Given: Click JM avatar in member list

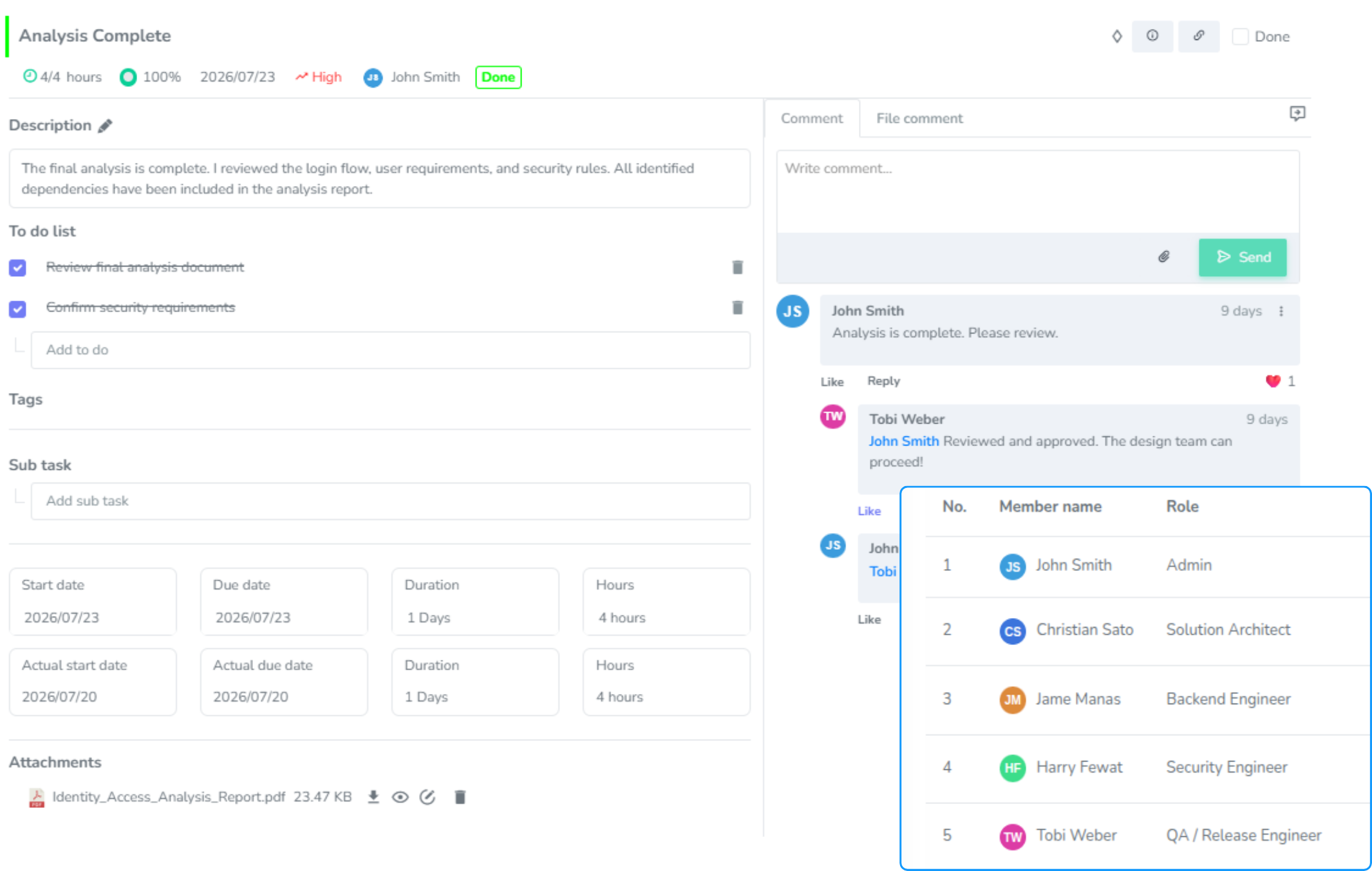Looking at the screenshot, I should [x=1013, y=700].
